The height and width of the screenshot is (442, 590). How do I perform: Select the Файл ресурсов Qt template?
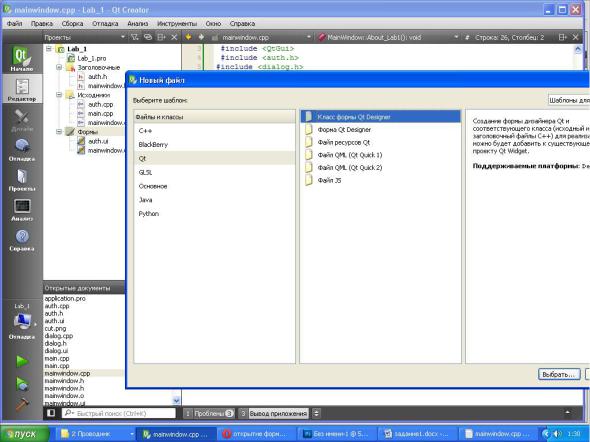[x=380, y=142]
